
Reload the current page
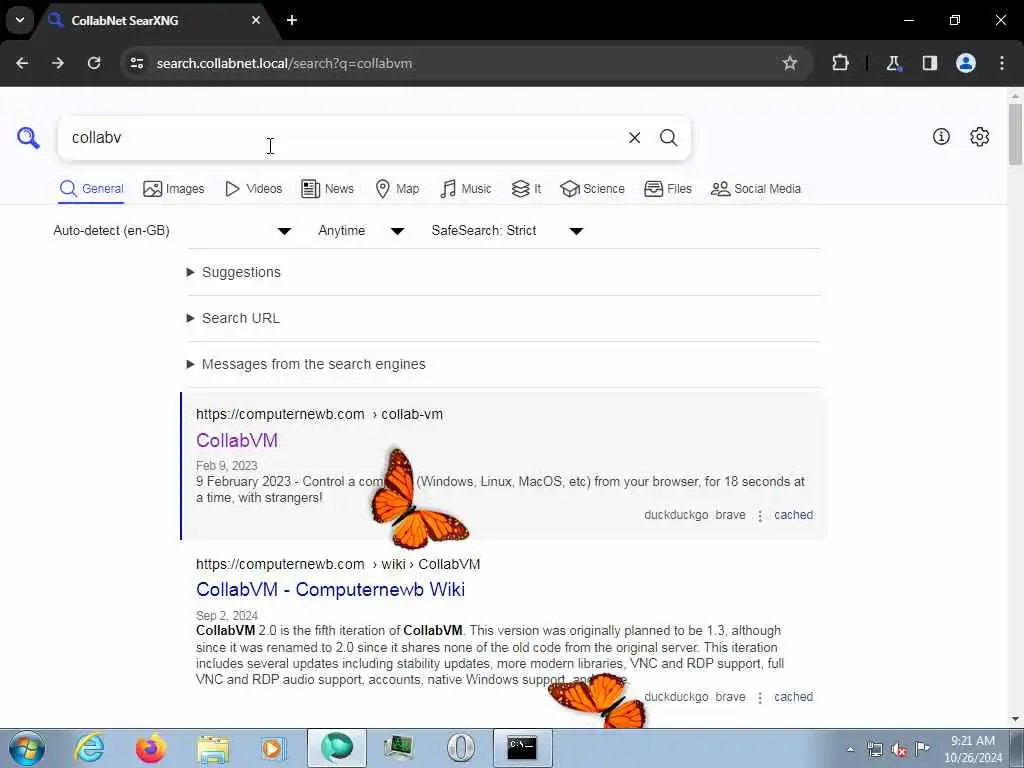point(94,63)
